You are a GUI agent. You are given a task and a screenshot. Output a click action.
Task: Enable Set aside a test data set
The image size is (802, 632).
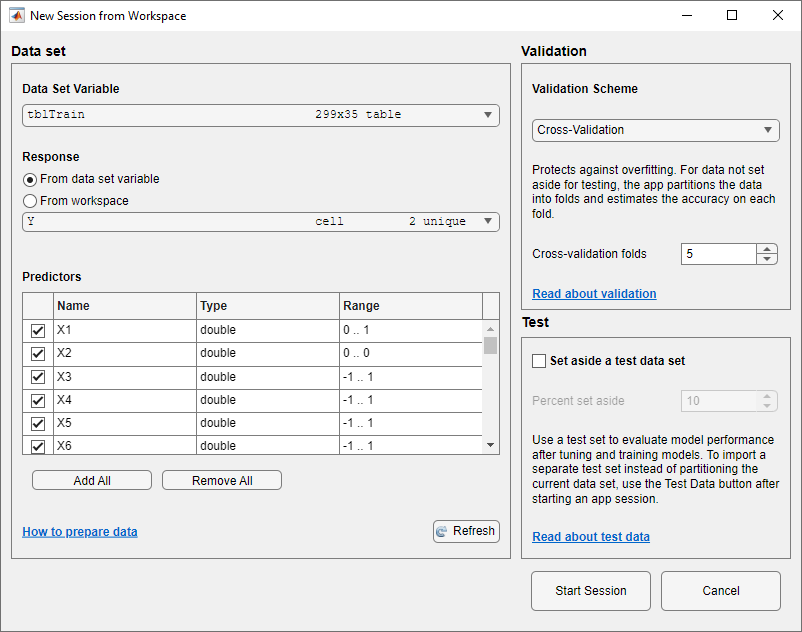[539, 361]
